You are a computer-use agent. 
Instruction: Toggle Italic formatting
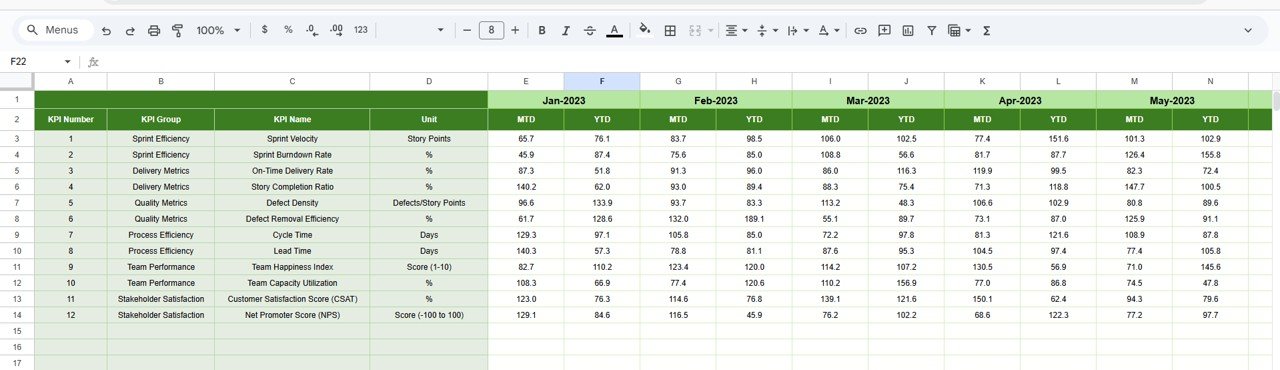pyautogui.click(x=566, y=30)
